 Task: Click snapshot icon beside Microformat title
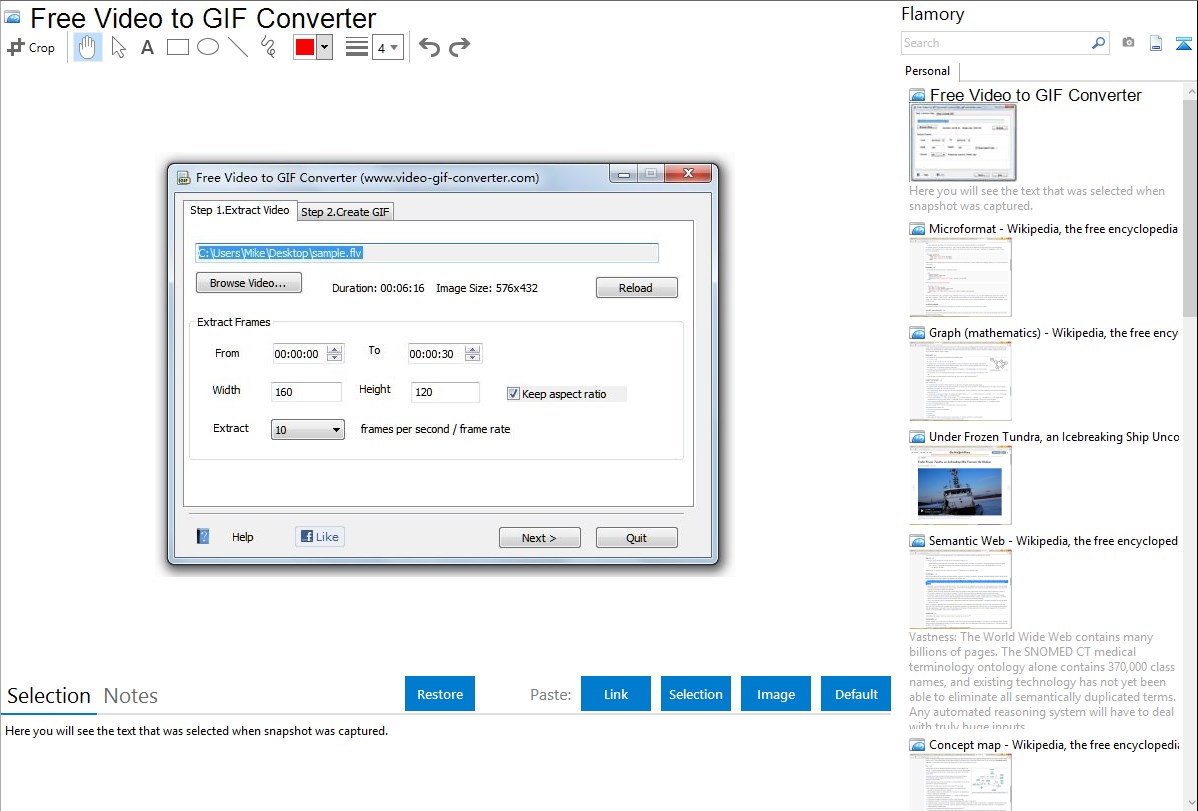click(x=917, y=229)
